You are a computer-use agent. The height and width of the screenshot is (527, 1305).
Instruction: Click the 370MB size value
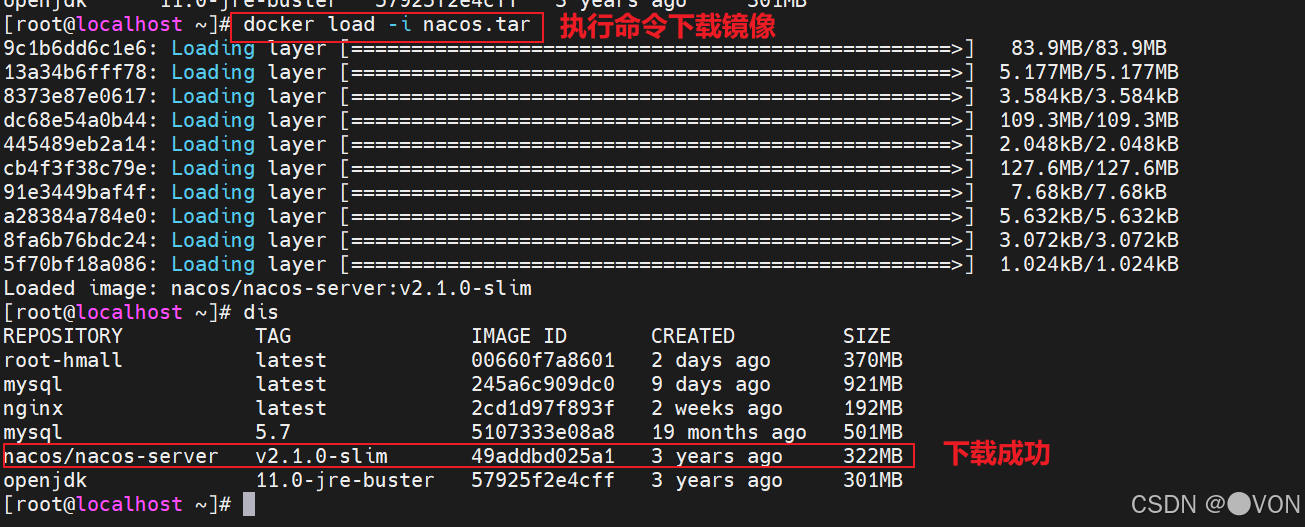[x=873, y=360]
